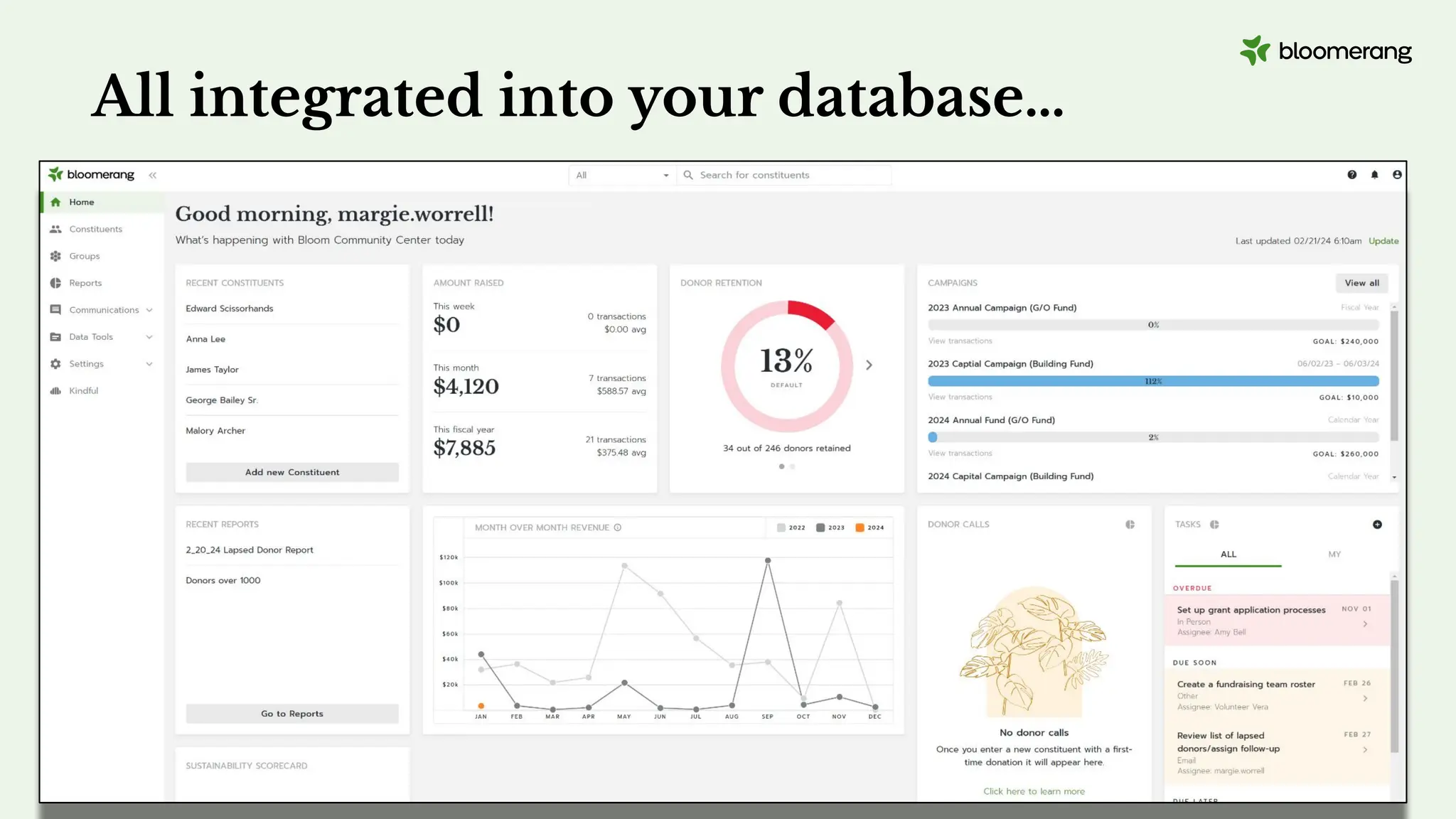
Task: Collapse the sidebar with the double chevron
Action: (152, 175)
